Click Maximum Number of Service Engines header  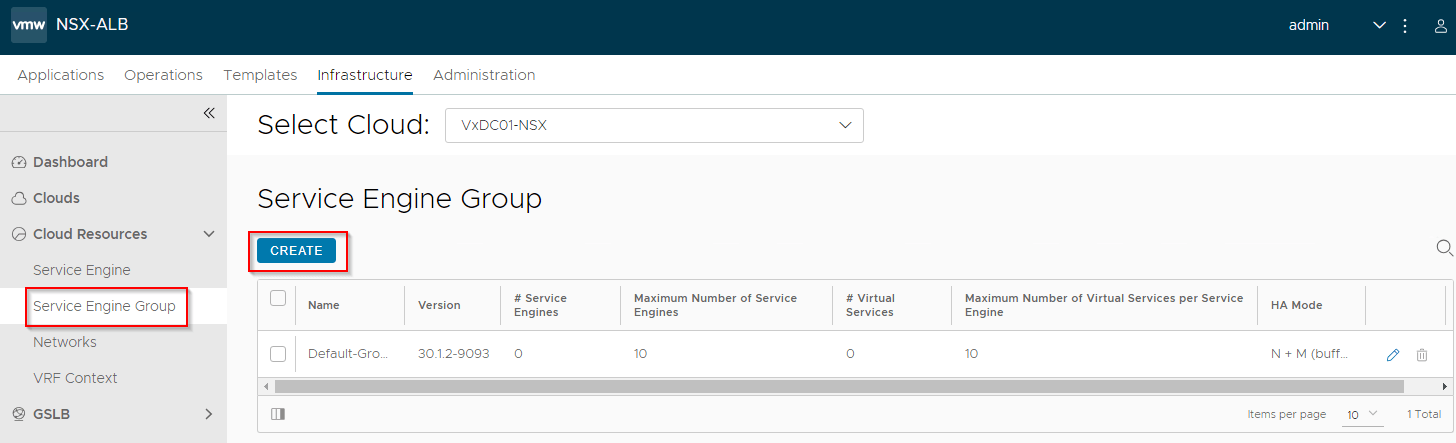tap(715, 305)
